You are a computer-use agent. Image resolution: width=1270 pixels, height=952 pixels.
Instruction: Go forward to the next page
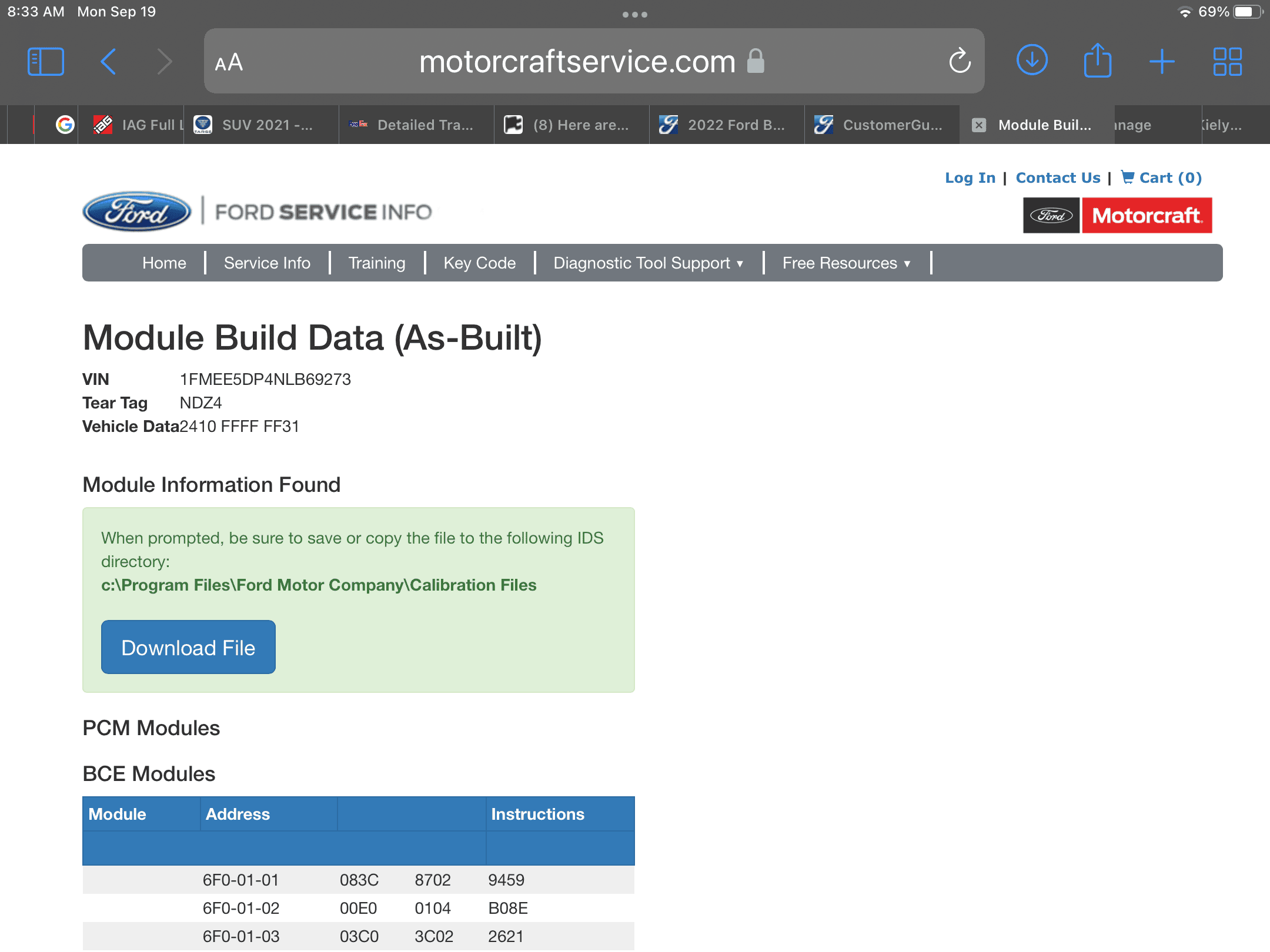pyautogui.click(x=165, y=62)
